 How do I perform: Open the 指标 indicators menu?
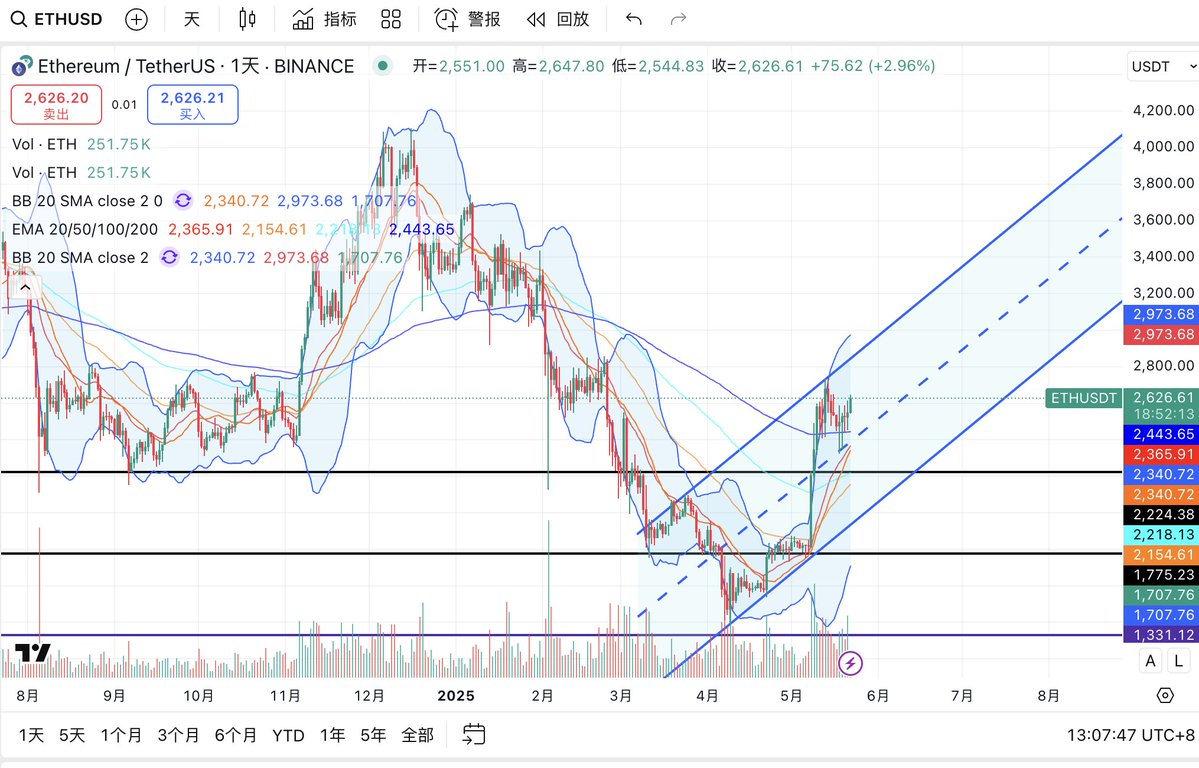324,19
